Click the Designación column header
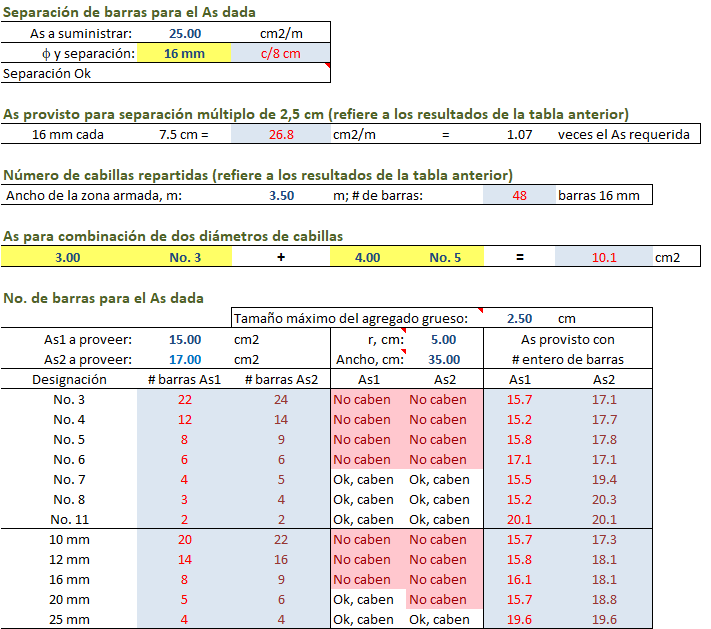Image resolution: width=711 pixels, height=629 pixels. pyautogui.click(x=69, y=380)
